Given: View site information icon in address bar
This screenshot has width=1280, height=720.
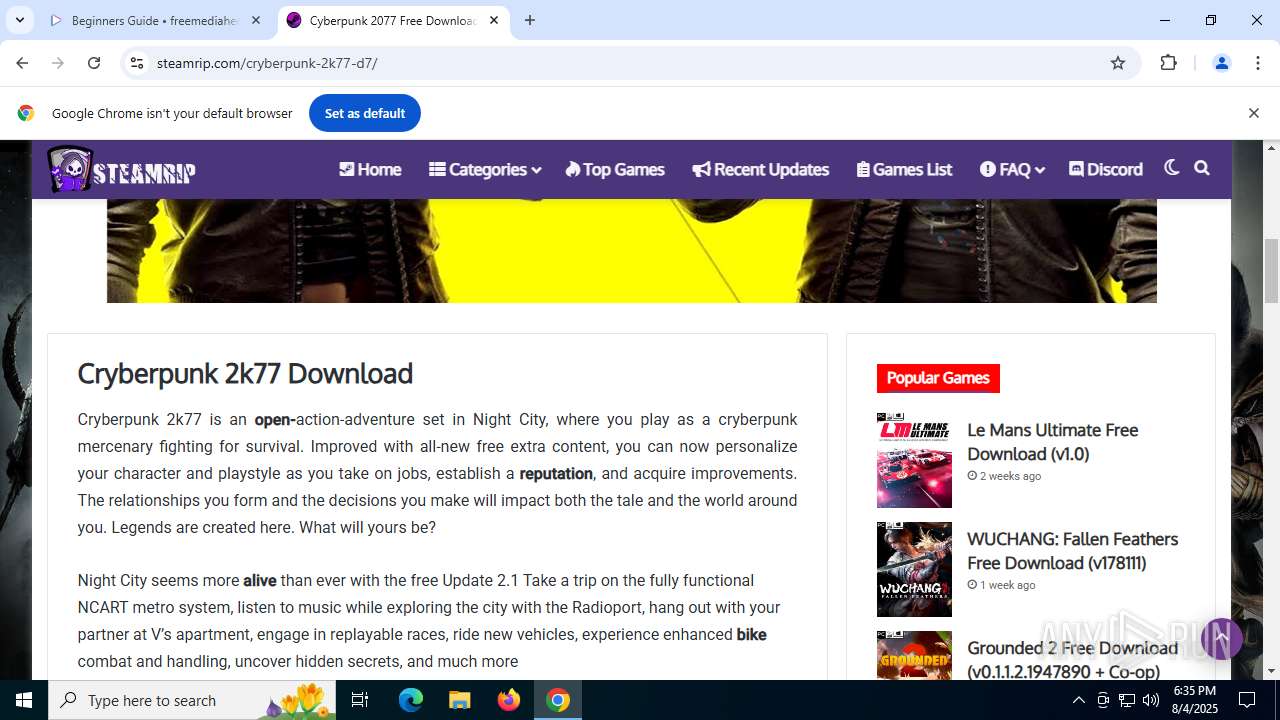Looking at the screenshot, I should click(x=137, y=63).
